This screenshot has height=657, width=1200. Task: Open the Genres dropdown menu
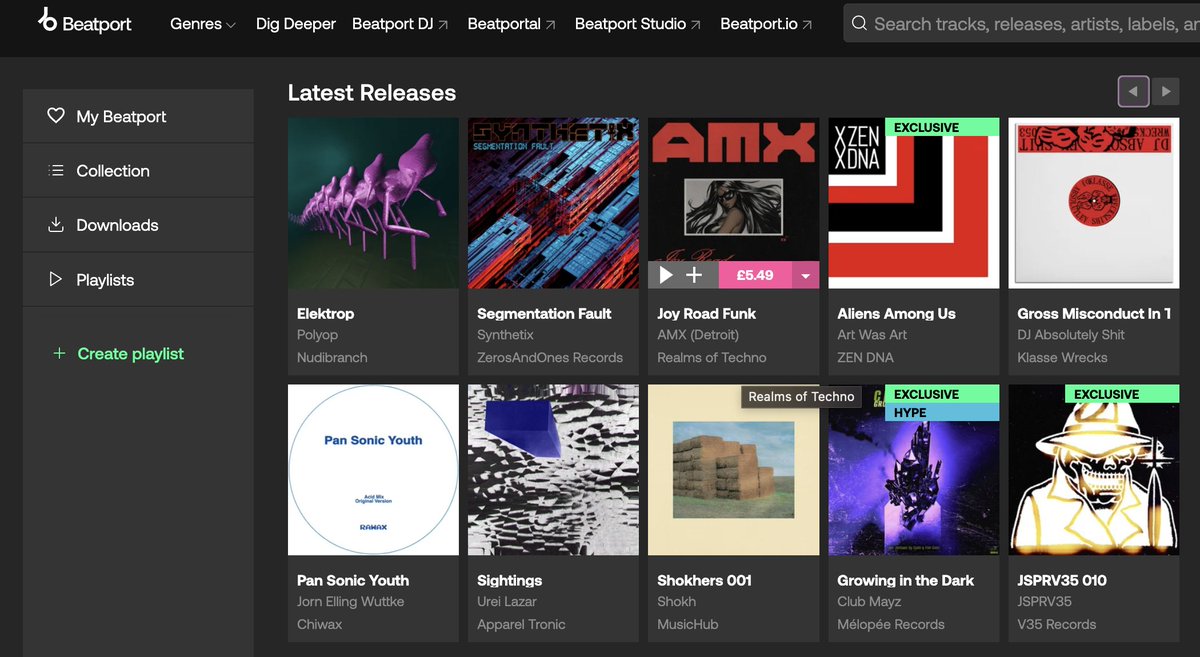[203, 24]
